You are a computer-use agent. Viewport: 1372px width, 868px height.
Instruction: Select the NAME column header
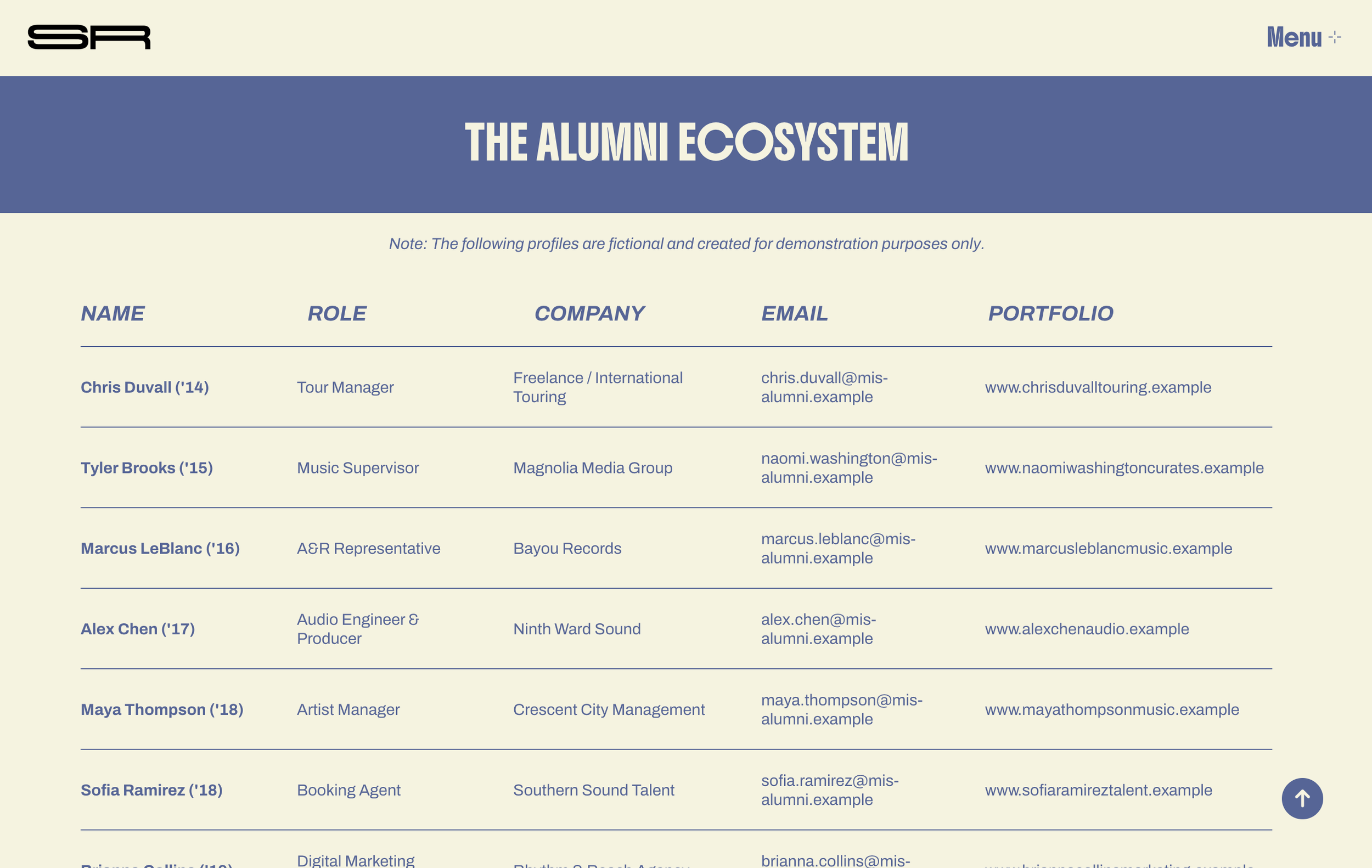(113, 314)
